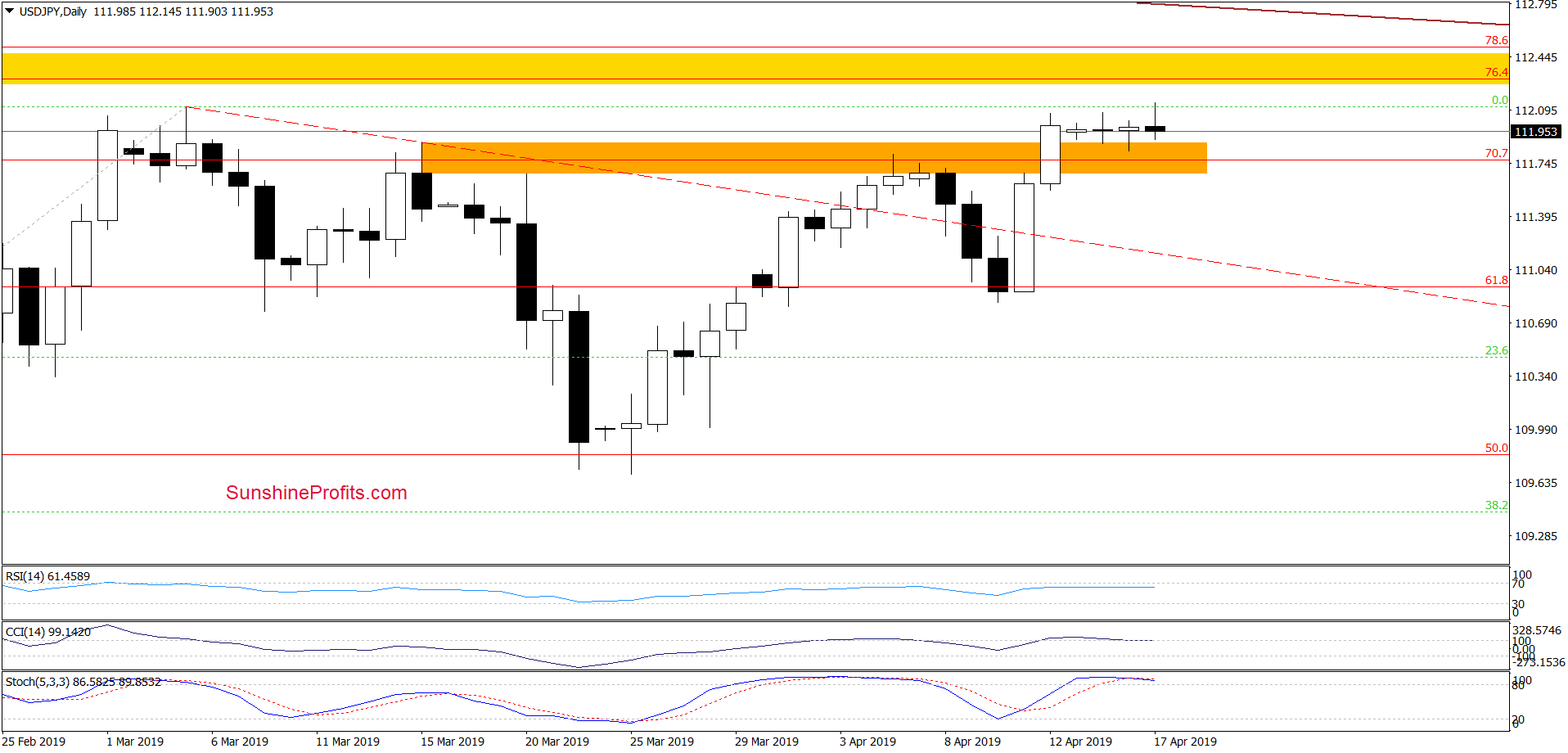This screenshot has height=753, width=1568.
Task: Click the 6 Mar 2019 date label
Action: (x=240, y=742)
